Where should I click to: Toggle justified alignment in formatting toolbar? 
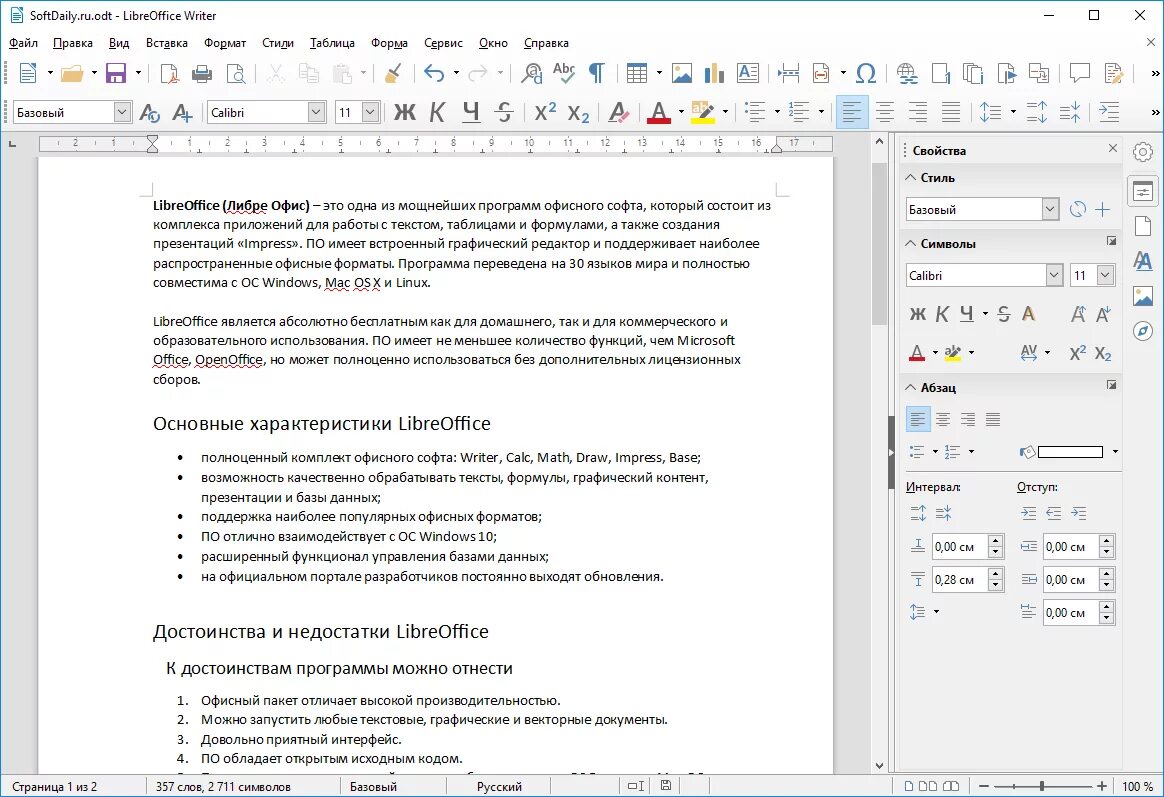951,112
